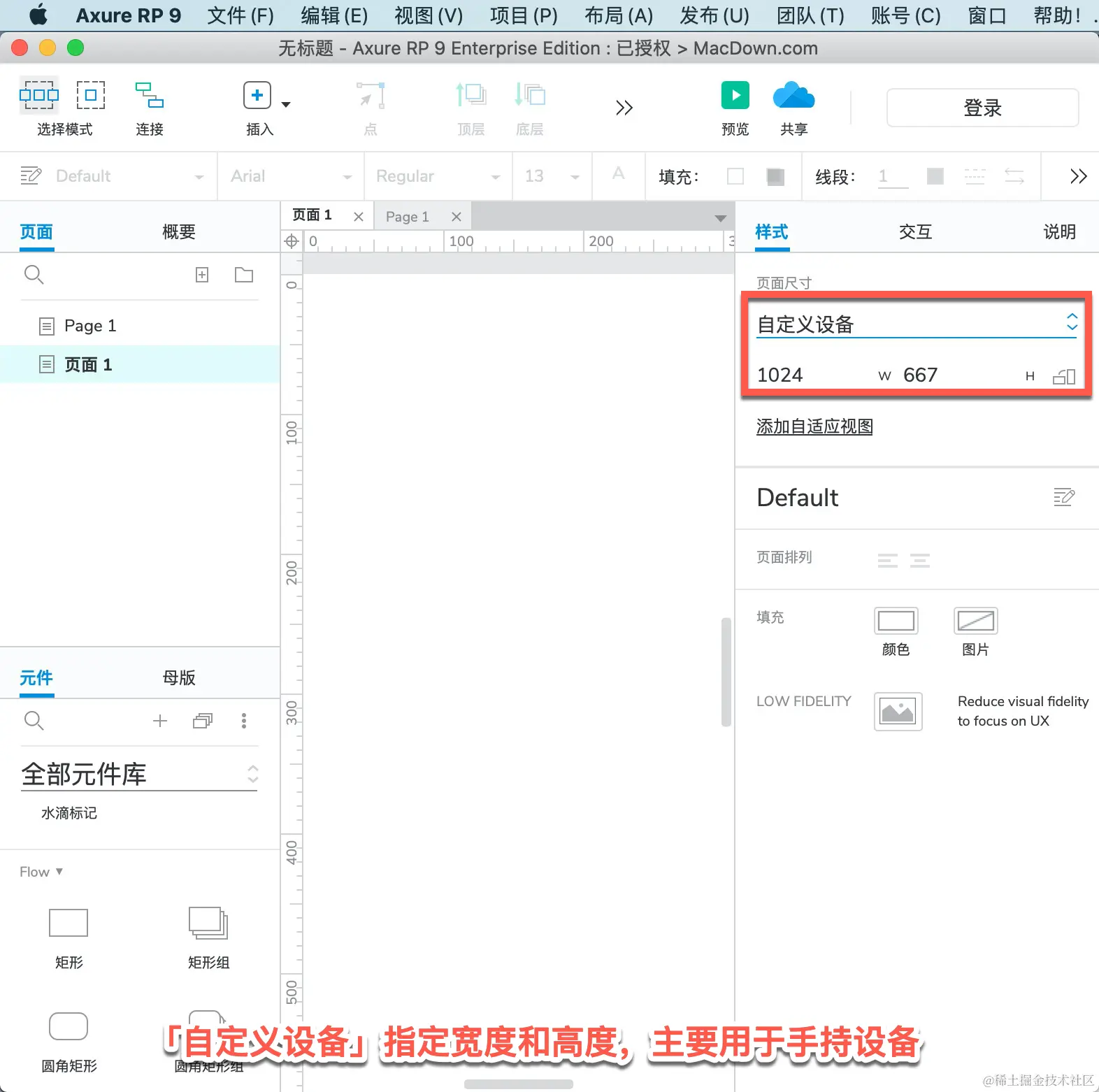Switch to the Page 1 canvas tab
Viewport: 1099px width, 1092px height.
pyautogui.click(x=408, y=217)
